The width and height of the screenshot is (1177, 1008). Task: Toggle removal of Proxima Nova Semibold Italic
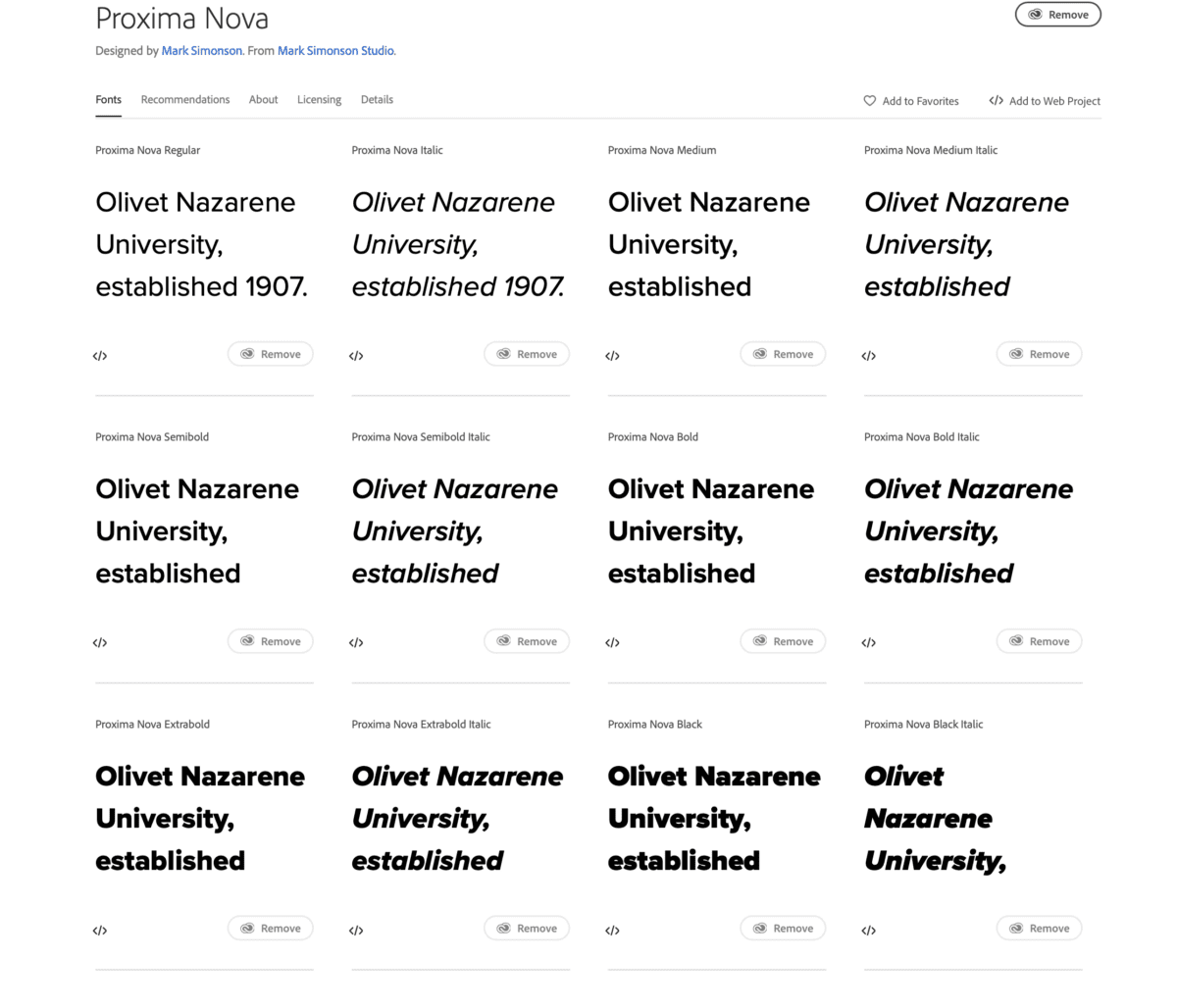click(527, 640)
